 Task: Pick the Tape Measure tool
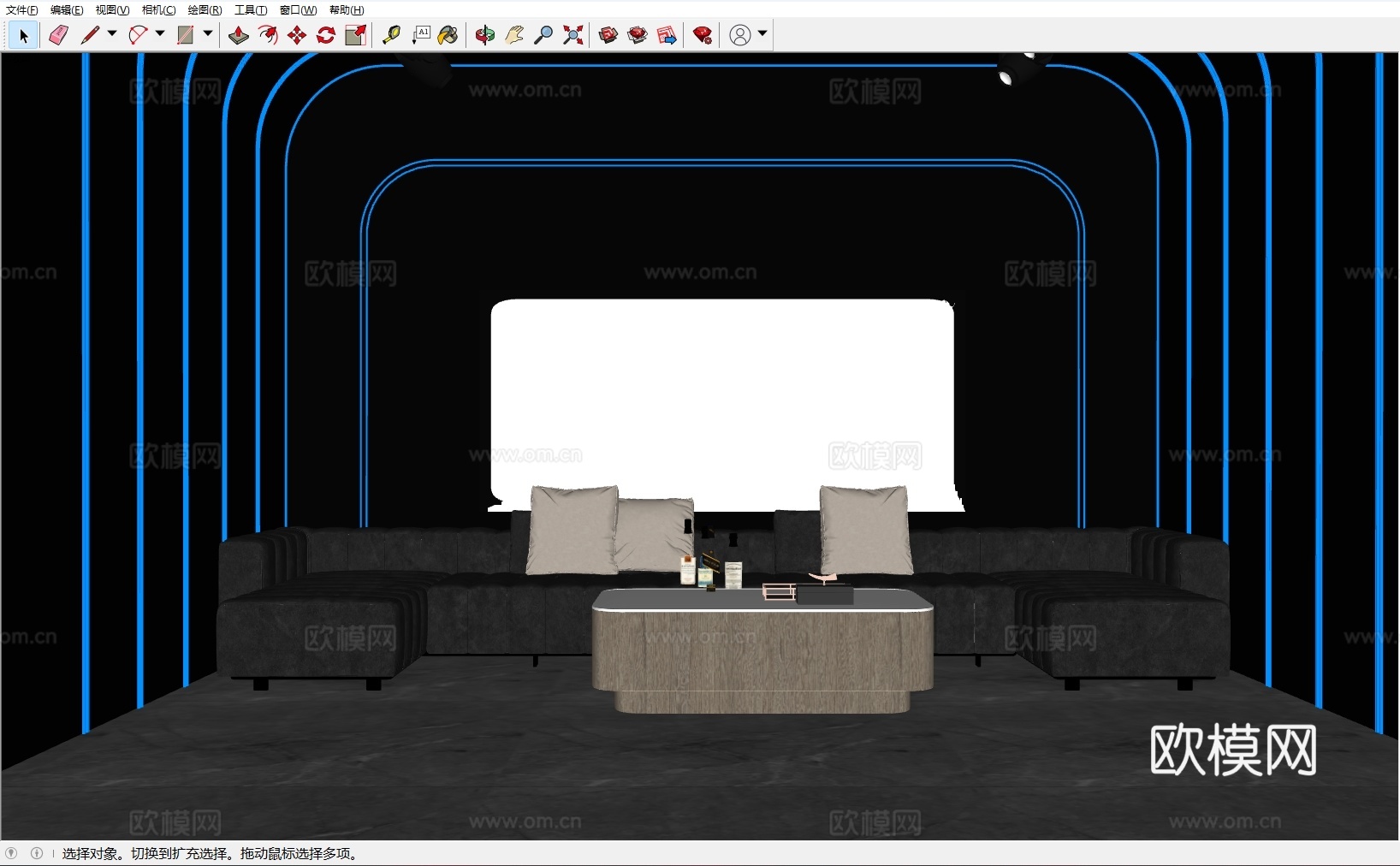(x=391, y=35)
